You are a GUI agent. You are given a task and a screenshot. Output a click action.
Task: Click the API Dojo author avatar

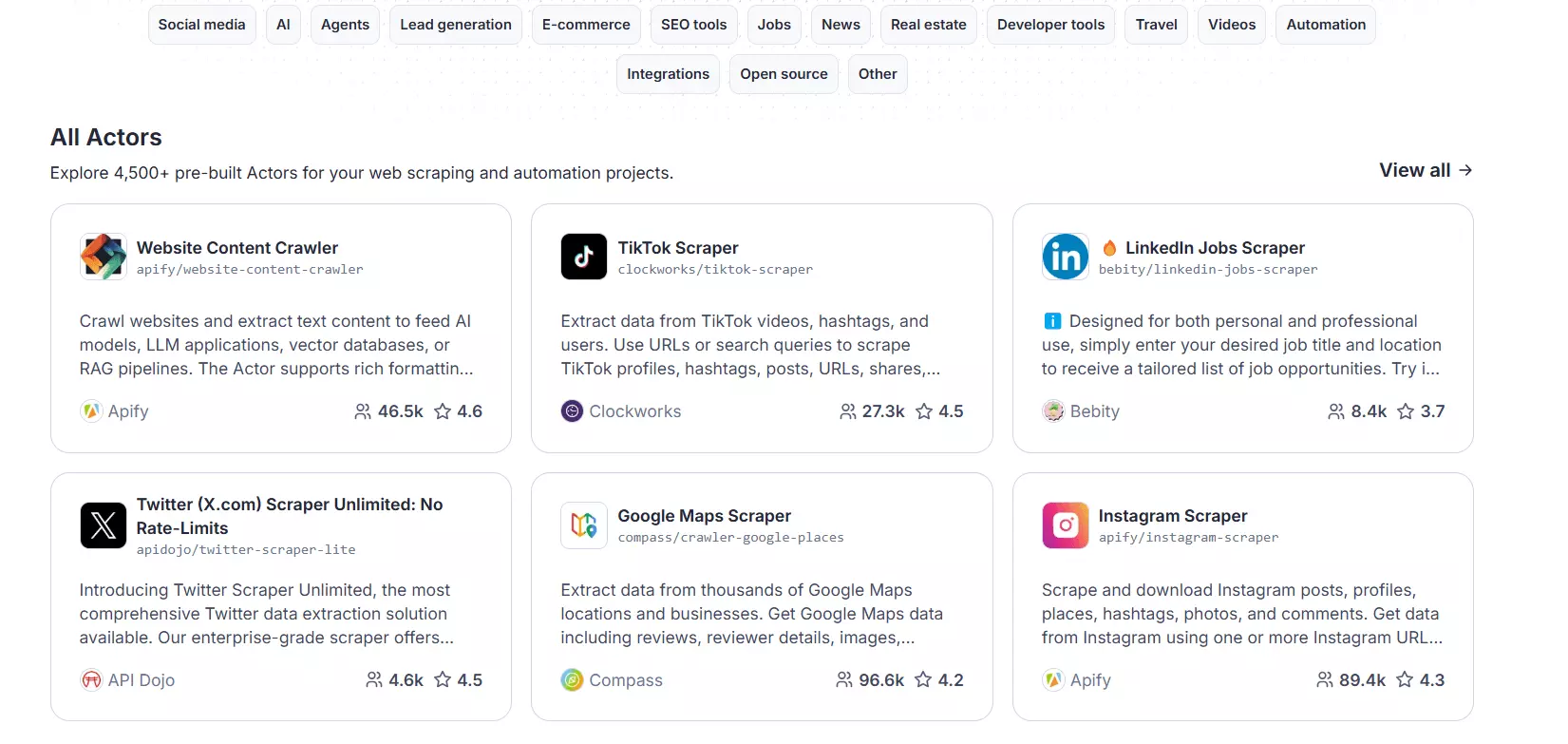click(91, 680)
